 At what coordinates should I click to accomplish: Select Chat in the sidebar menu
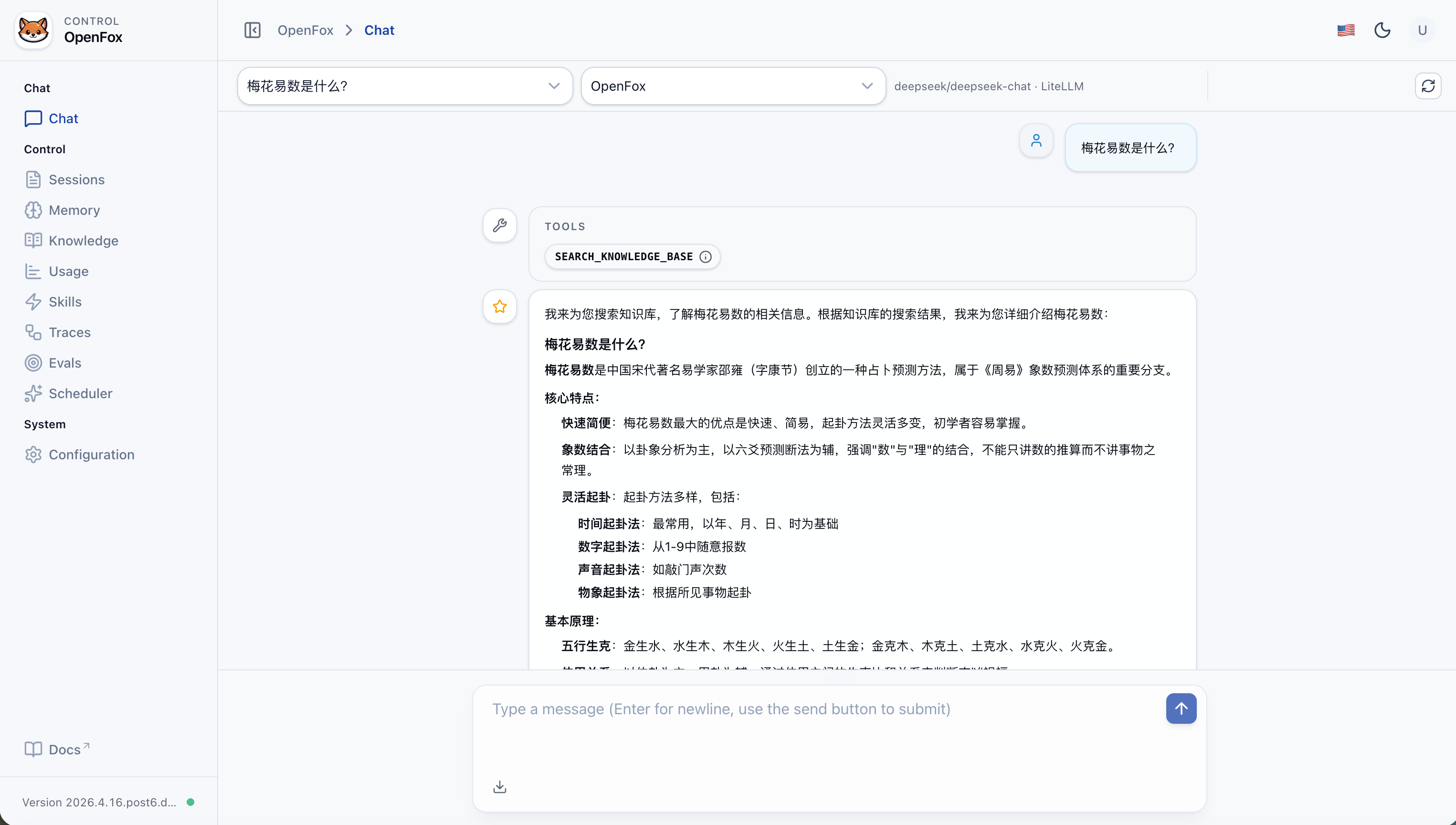pos(63,118)
